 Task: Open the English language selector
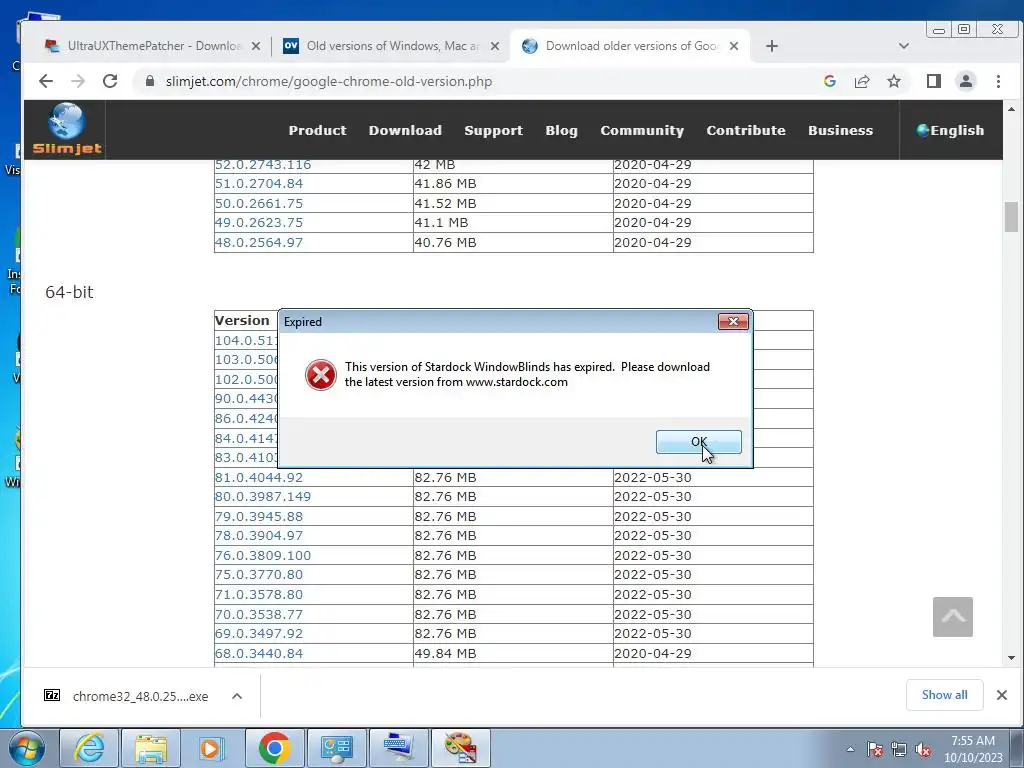click(x=950, y=130)
